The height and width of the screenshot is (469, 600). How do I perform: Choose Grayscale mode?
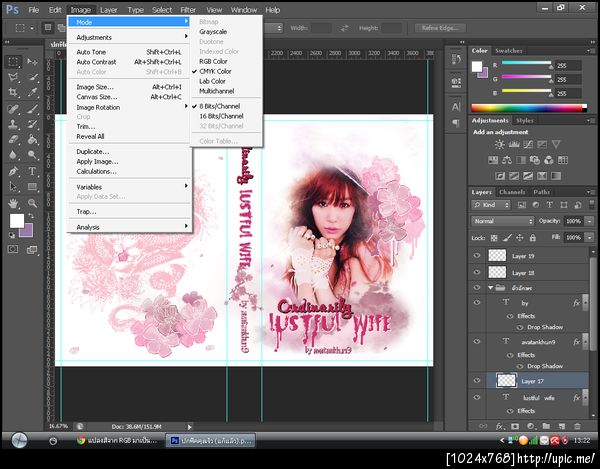[213, 32]
